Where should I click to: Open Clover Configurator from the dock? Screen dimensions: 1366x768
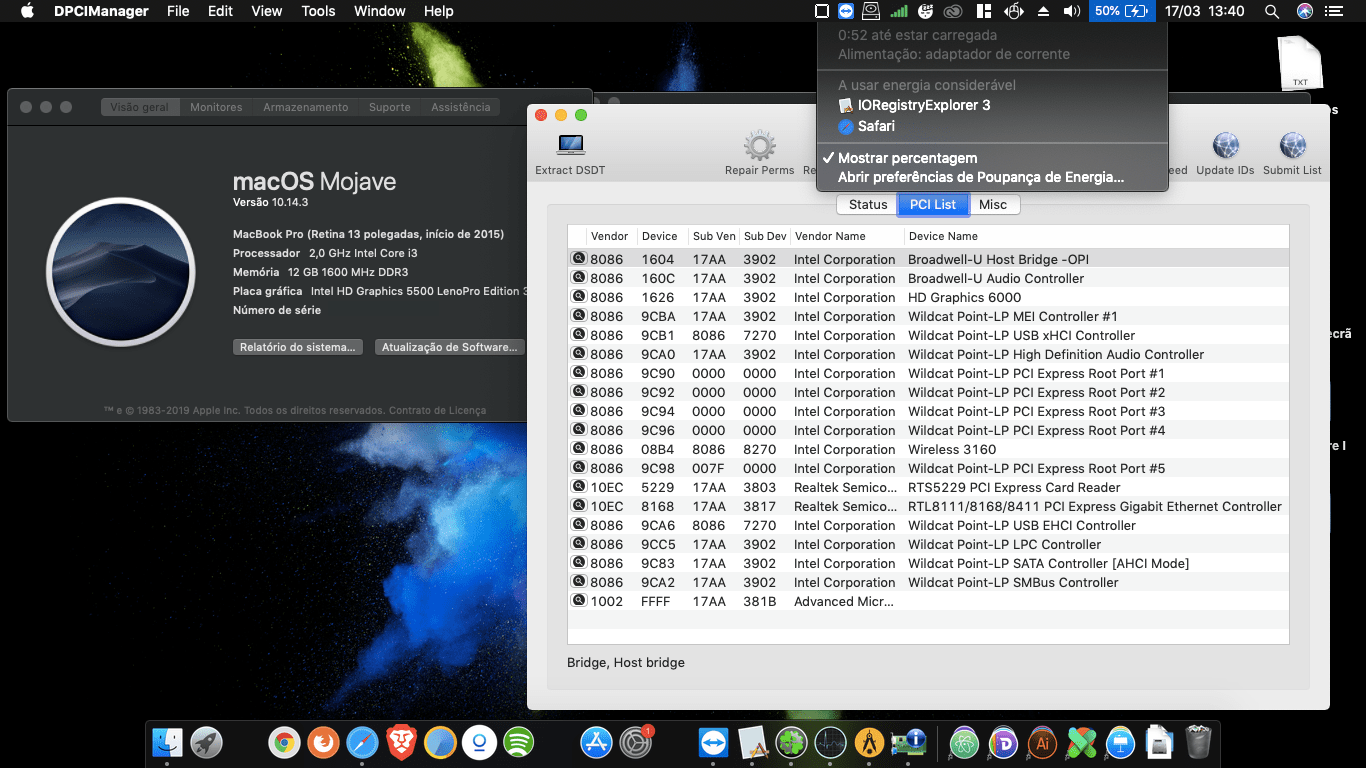pos(790,743)
